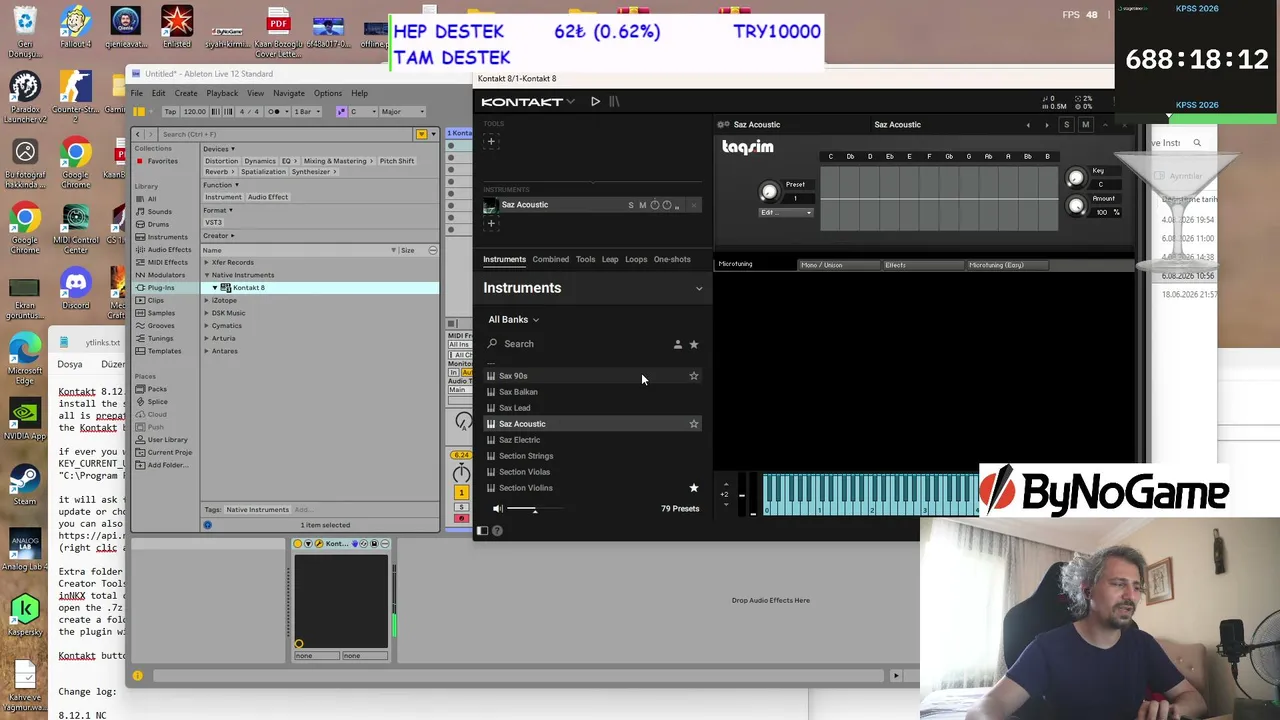1280x720 pixels.
Task: Open the Kontakt logo dropdown menu
Action: (x=528, y=102)
